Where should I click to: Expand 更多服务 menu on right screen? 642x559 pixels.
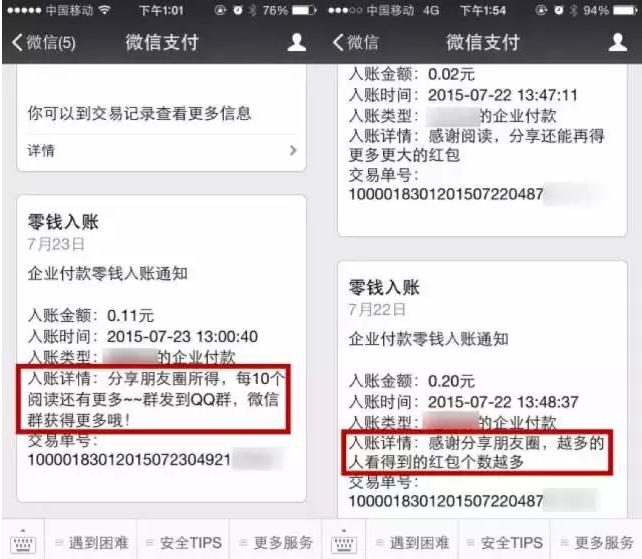coord(597,543)
